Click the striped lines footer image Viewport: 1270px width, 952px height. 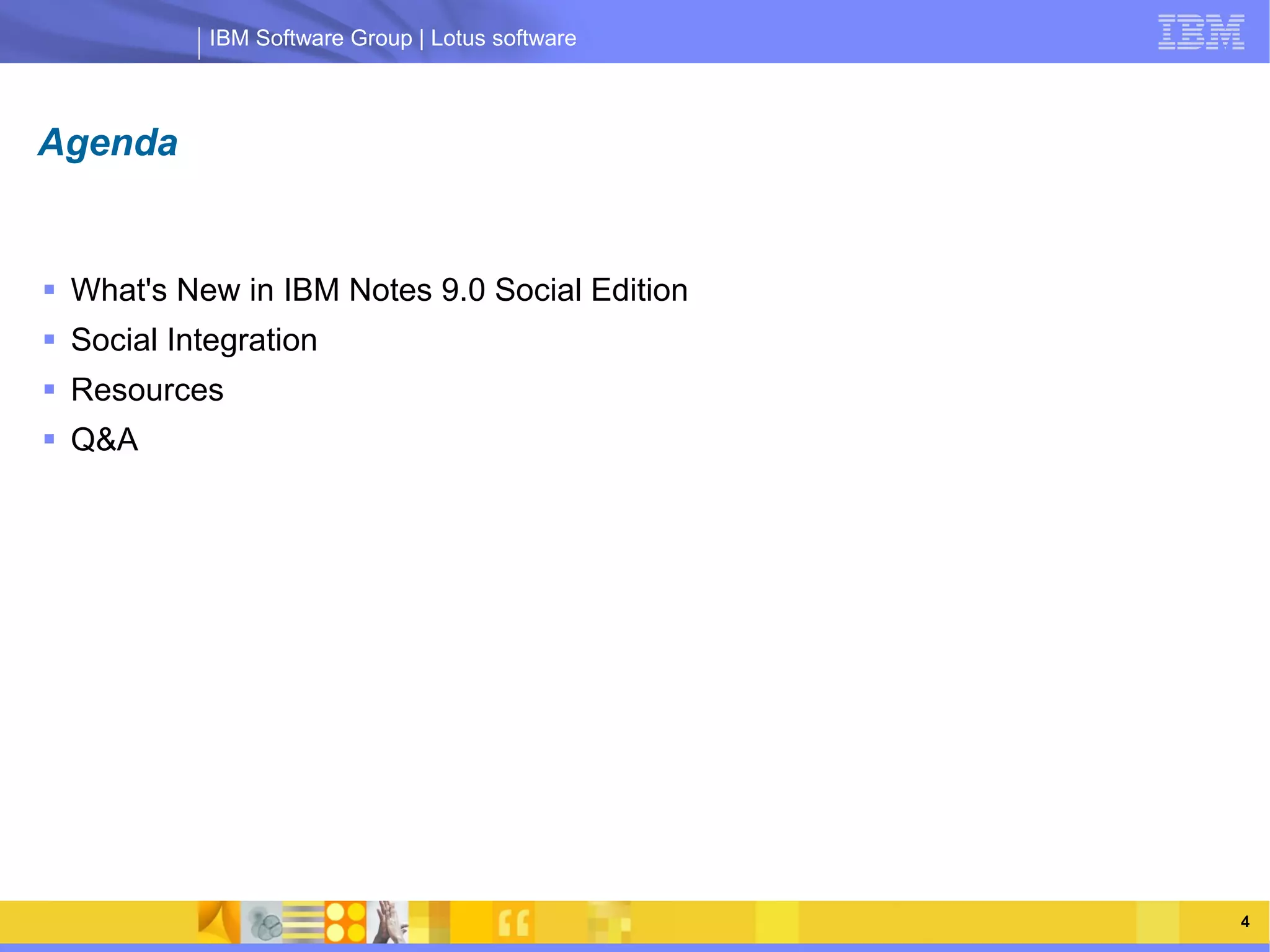pos(303,922)
